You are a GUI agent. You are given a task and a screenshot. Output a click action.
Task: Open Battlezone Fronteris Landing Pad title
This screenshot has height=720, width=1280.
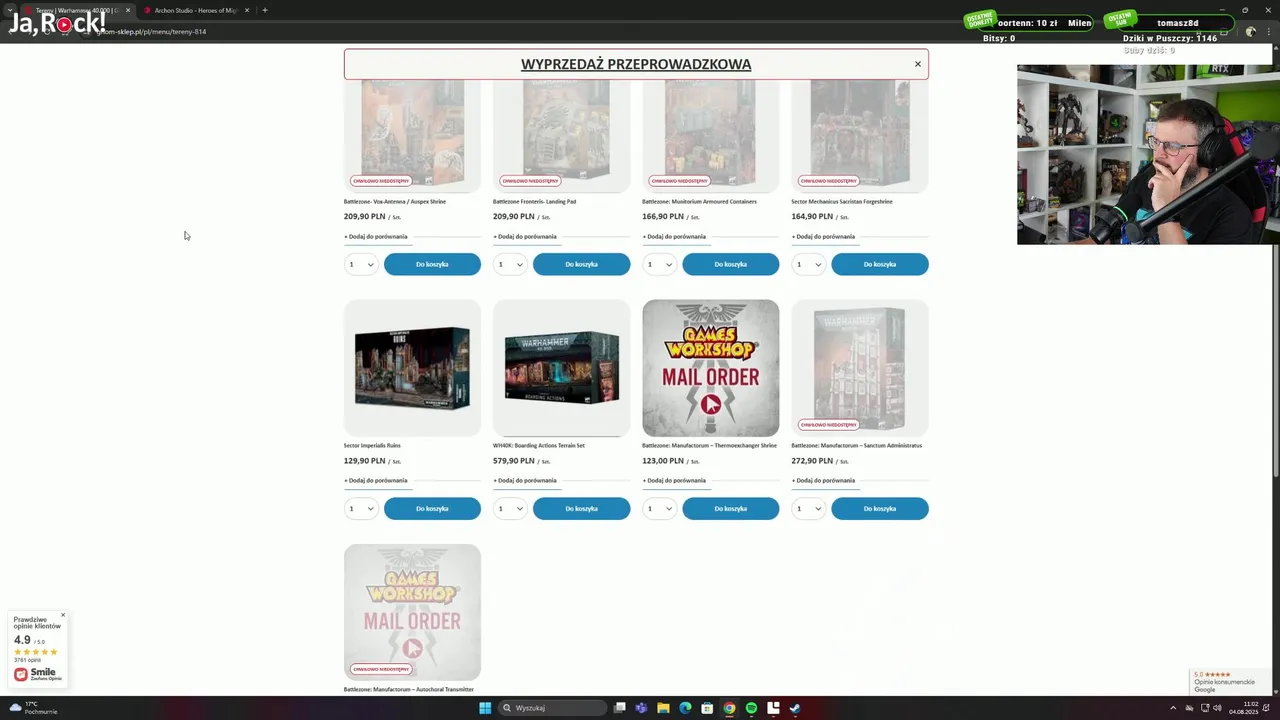point(534,201)
